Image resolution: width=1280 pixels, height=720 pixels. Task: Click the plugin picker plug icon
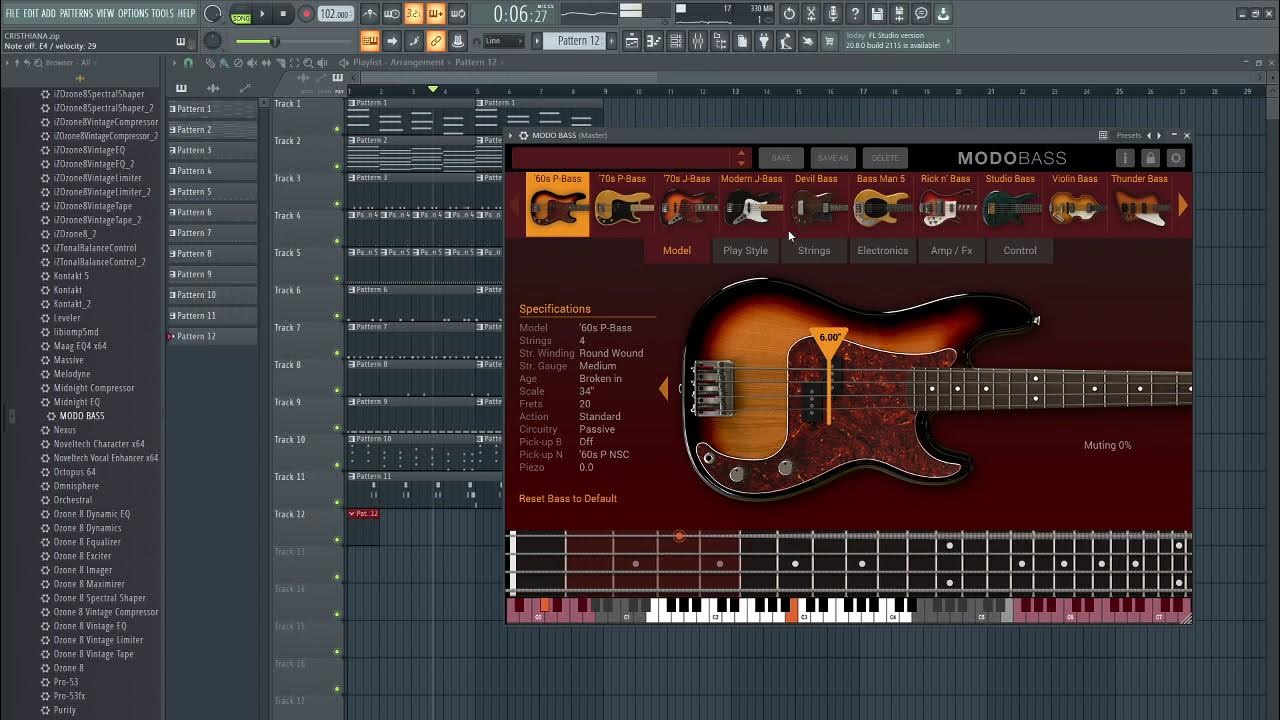point(763,41)
